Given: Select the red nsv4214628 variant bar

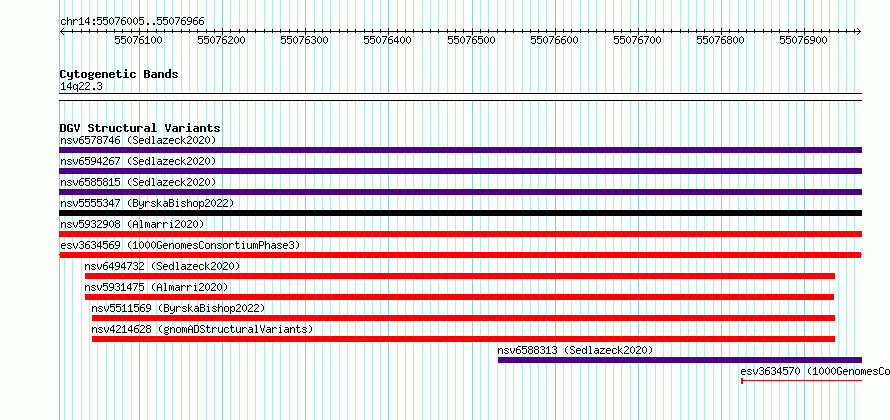Looking at the screenshot, I should pyautogui.click(x=463, y=339).
